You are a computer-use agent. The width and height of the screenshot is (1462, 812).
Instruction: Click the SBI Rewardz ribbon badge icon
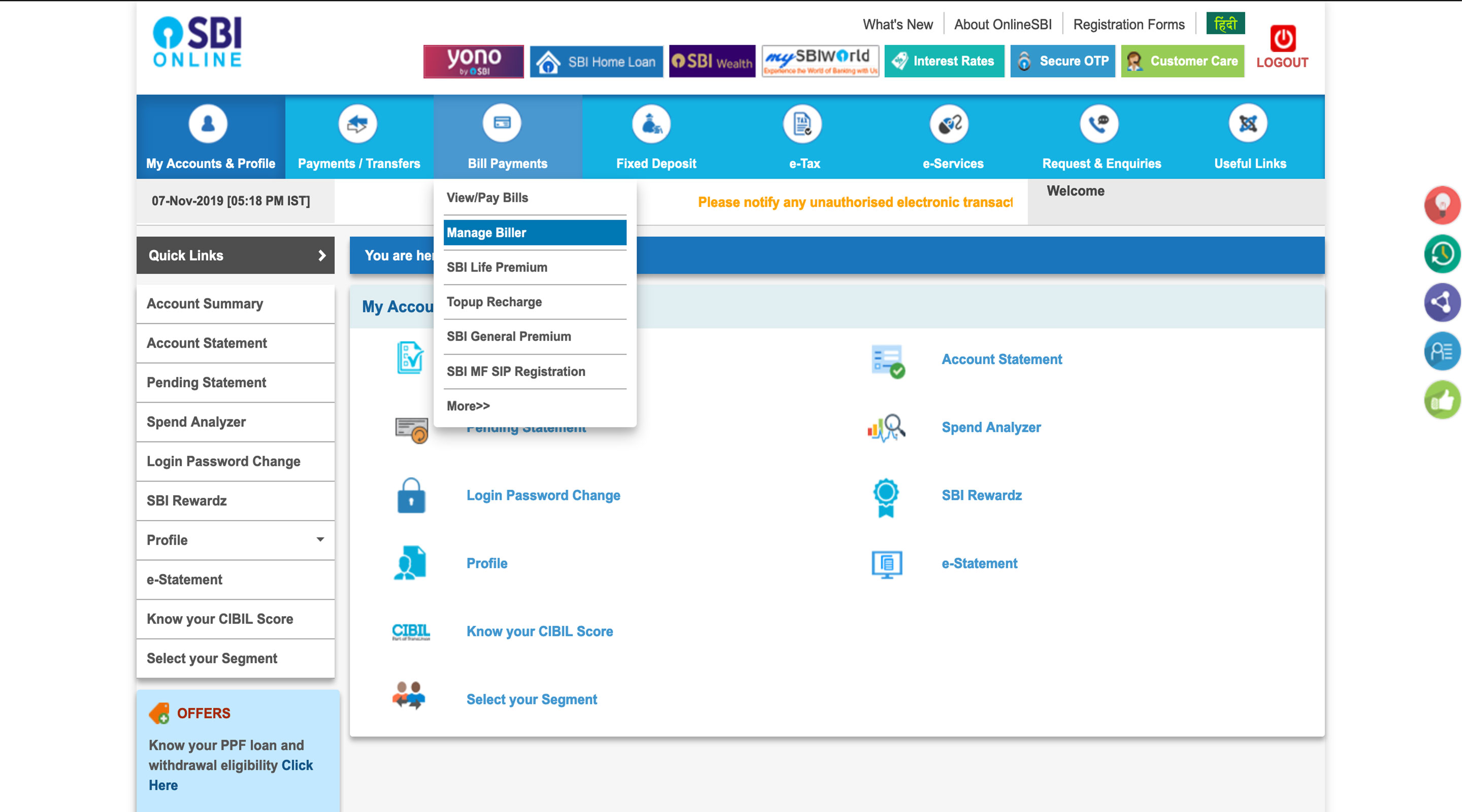pos(886,496)
